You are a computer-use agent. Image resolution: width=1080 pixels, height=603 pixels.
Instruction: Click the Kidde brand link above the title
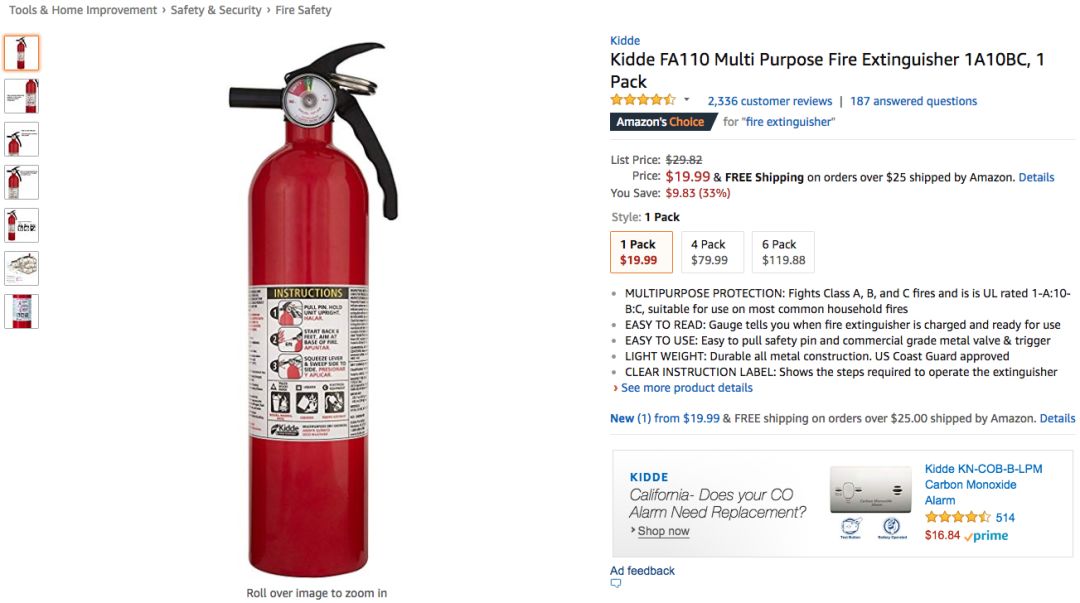click(x=625, y=41)
